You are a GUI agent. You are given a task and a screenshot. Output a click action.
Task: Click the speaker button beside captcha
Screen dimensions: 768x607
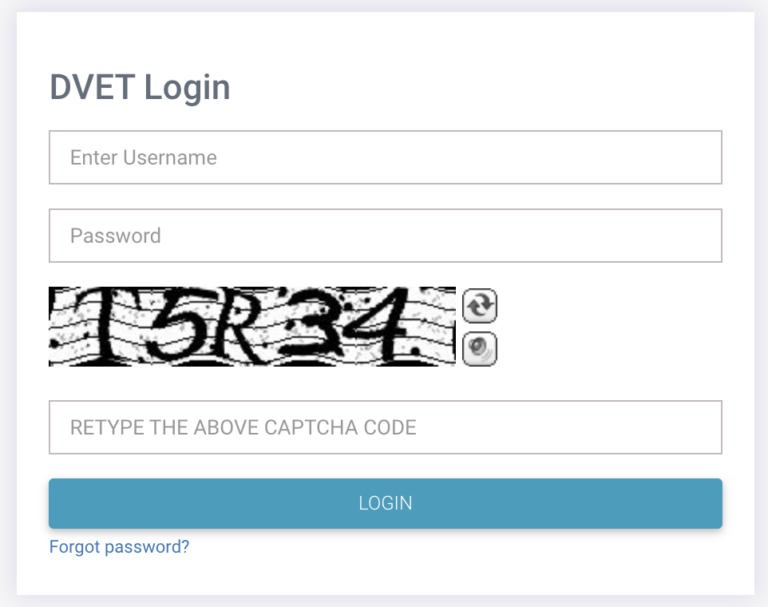coord(480,349)
